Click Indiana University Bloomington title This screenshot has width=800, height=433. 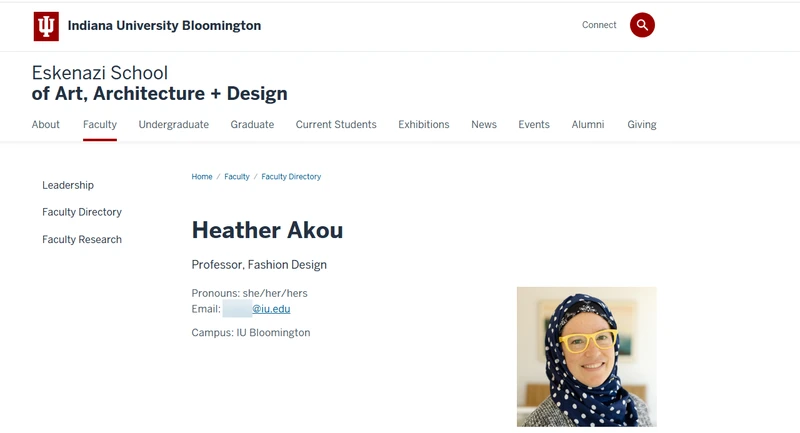164,26
